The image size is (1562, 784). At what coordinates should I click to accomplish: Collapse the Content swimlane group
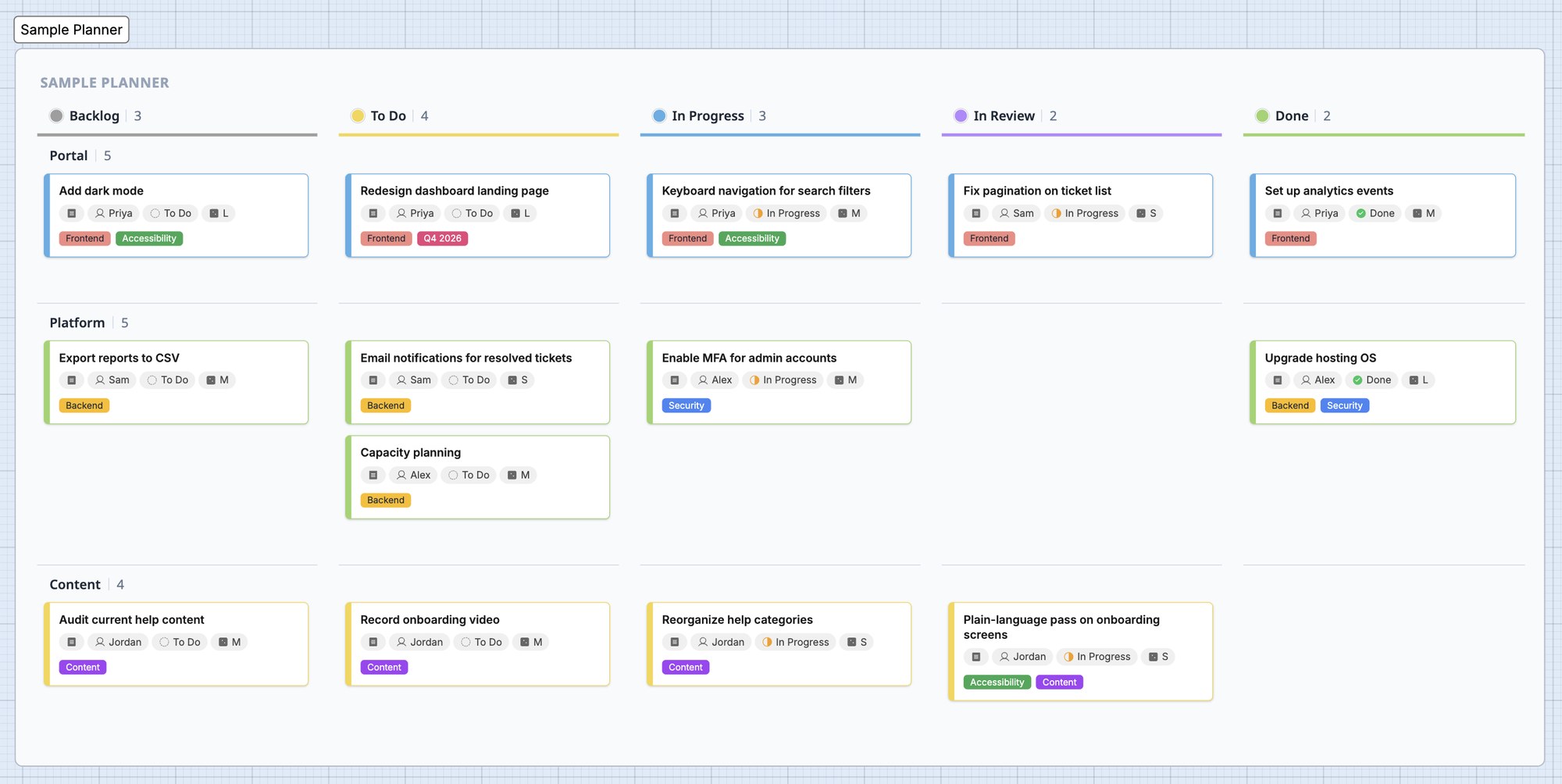point(75,585)
